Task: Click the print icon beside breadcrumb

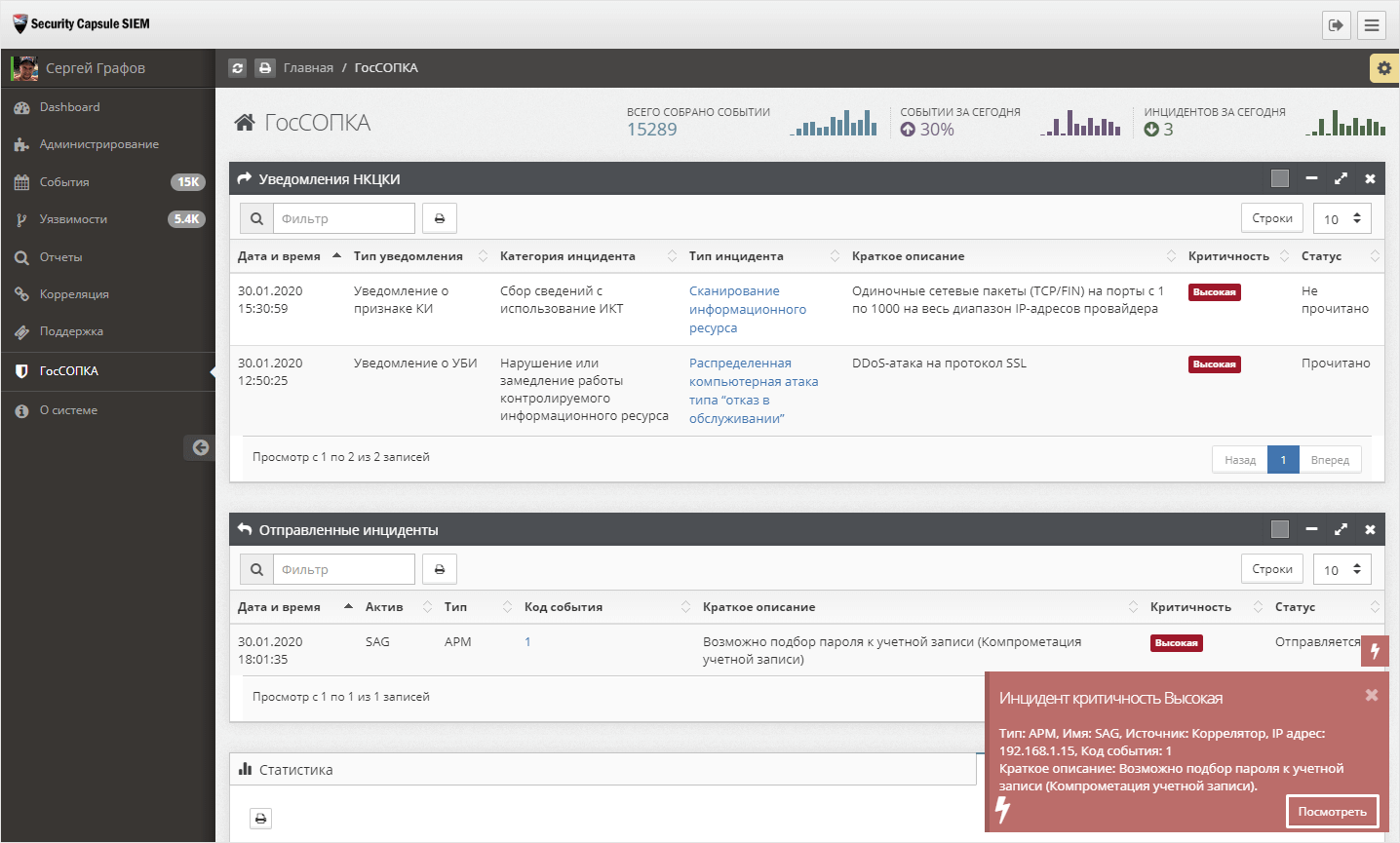Action: coord(265,68)
